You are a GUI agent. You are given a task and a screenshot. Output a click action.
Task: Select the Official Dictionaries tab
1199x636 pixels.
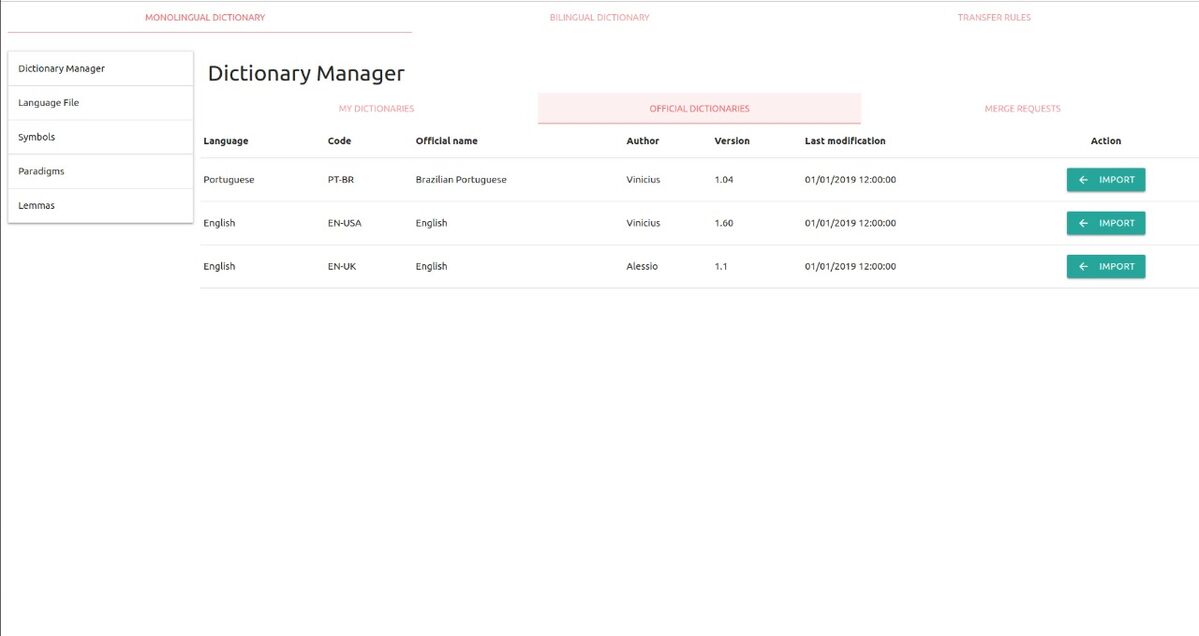(699, 108)
